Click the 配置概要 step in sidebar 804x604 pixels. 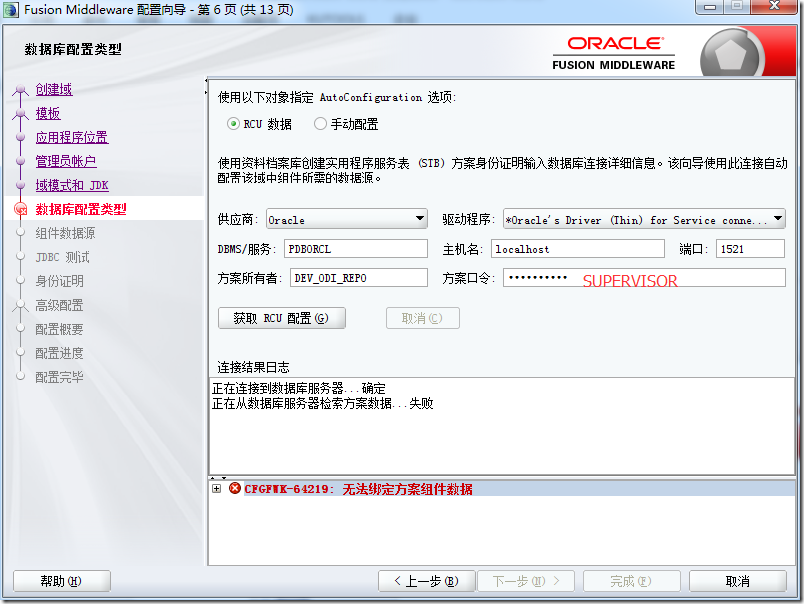[x=59, y=329]
